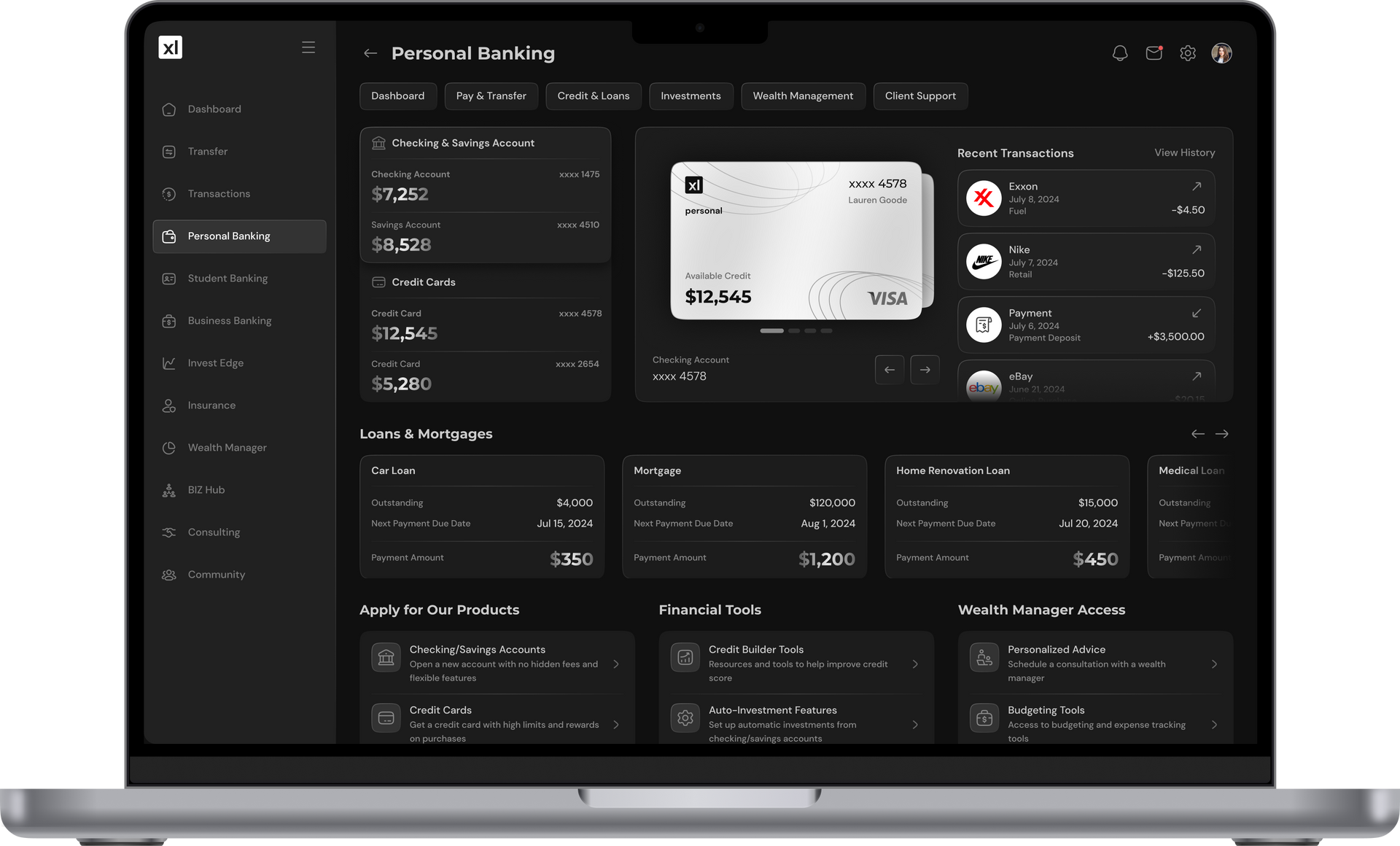
Task: Click the personal Visa card image
Action: [796, 241]
